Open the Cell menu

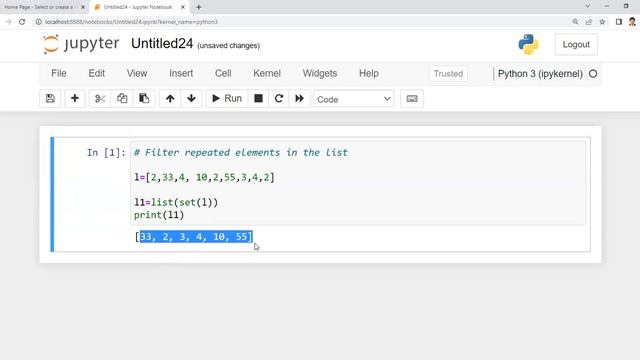pyautogui.click(x=223, y=73)
